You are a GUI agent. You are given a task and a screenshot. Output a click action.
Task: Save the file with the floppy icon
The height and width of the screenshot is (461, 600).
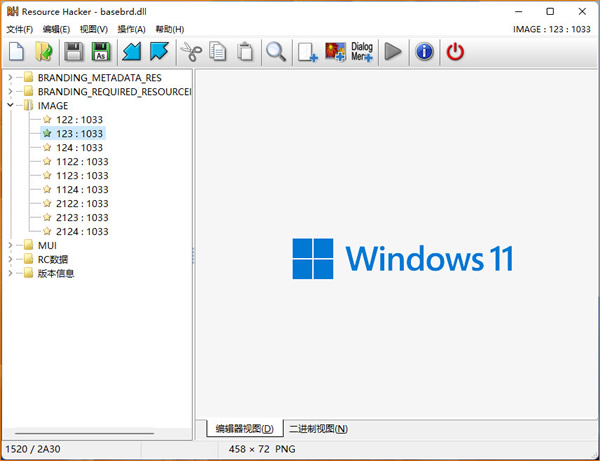click(x=73, y=52)
